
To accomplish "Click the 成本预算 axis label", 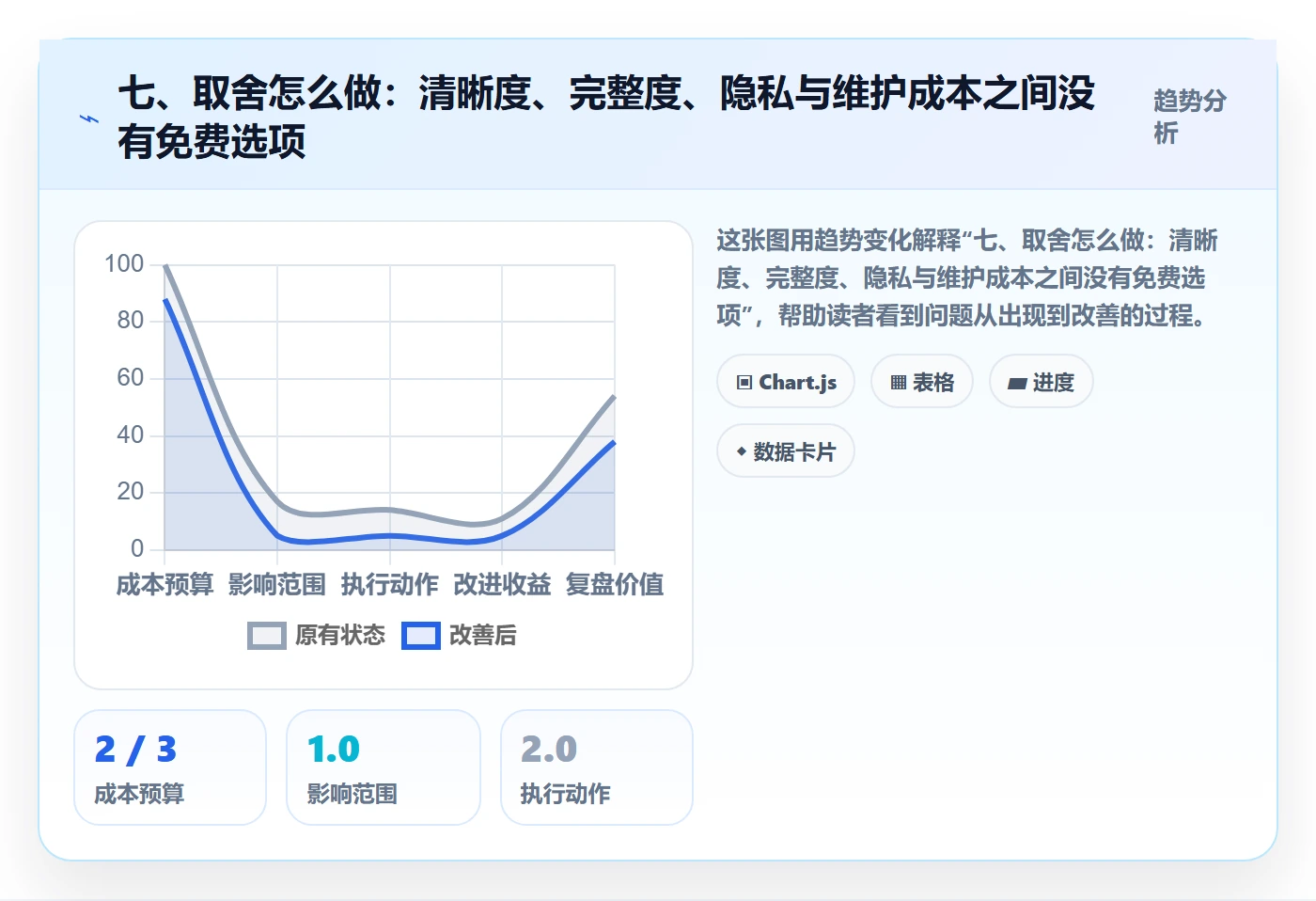I will 164,585.
